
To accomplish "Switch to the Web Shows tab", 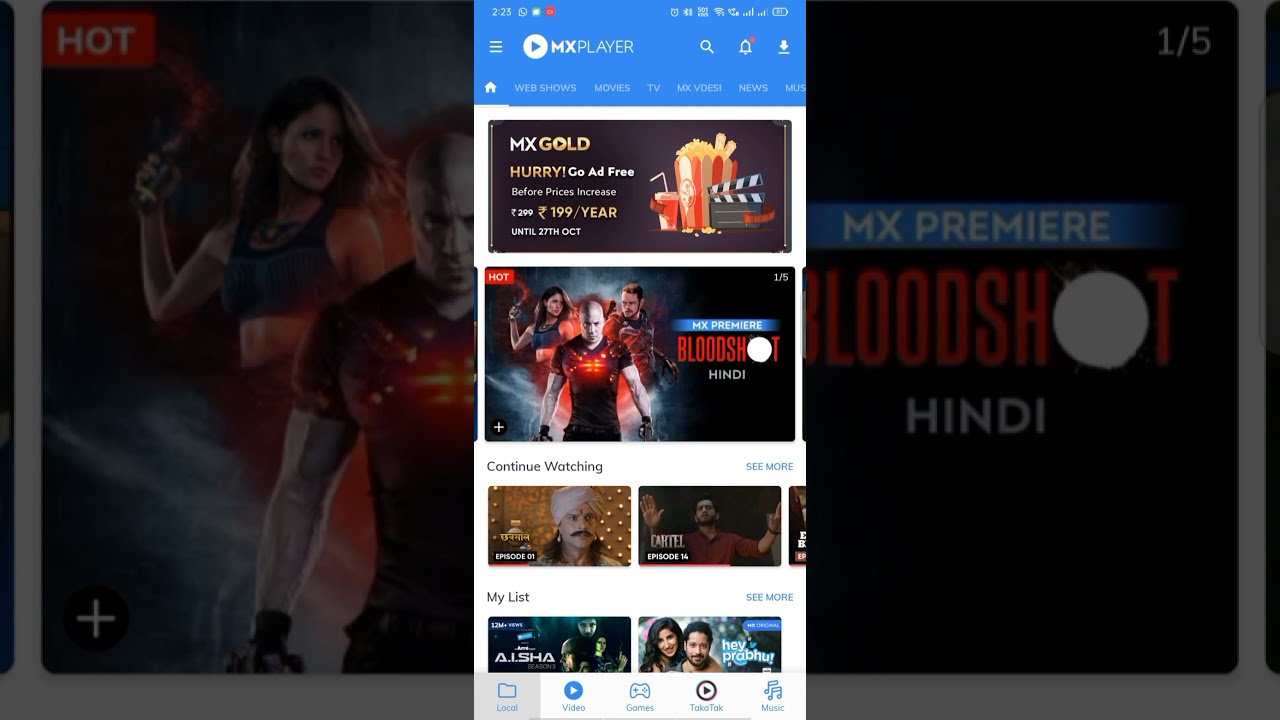I will (545, 88).
